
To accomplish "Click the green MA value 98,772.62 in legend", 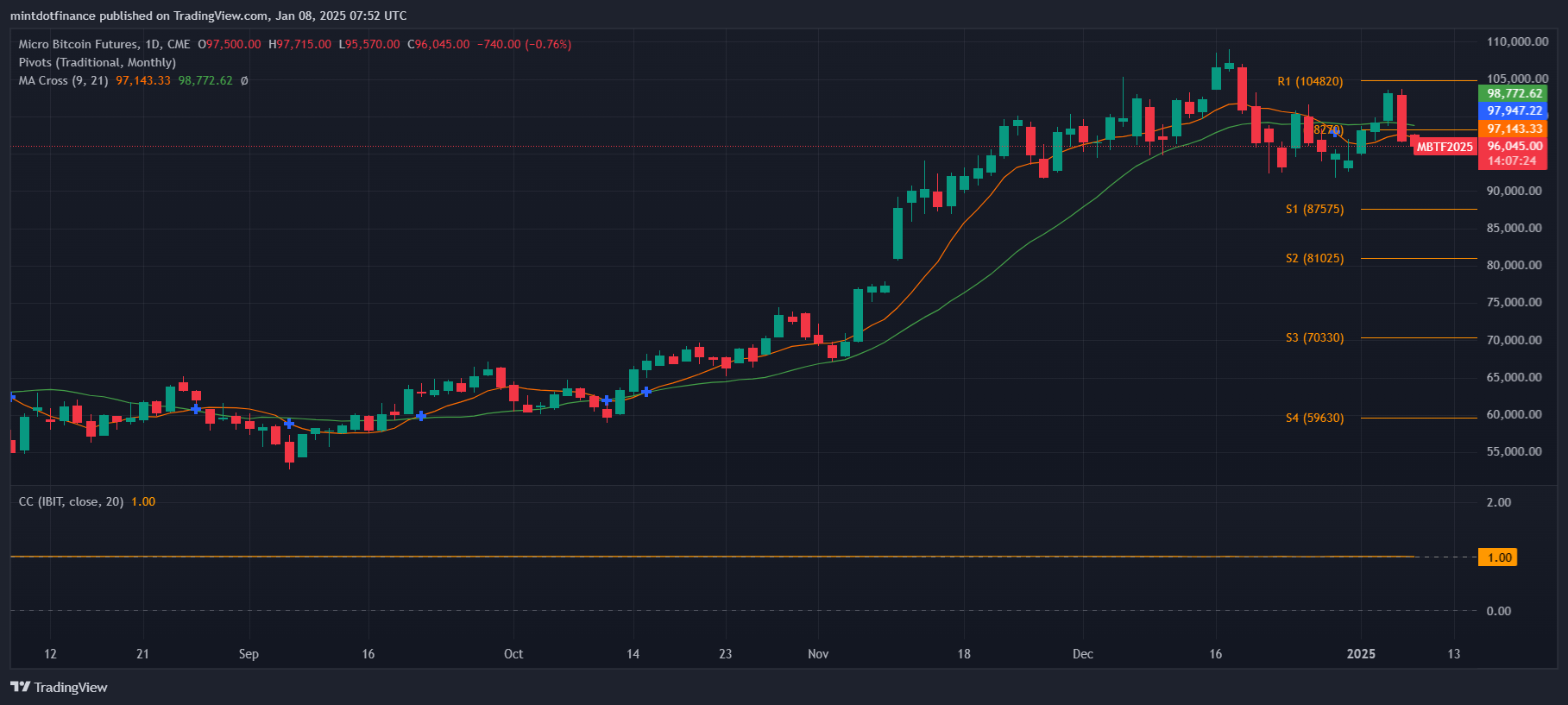I will pos(205,80).
